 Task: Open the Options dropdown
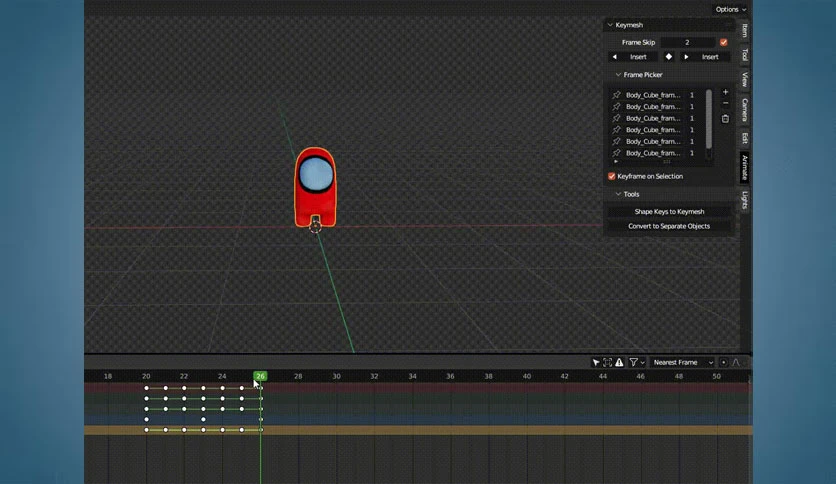tap(730, 9)
